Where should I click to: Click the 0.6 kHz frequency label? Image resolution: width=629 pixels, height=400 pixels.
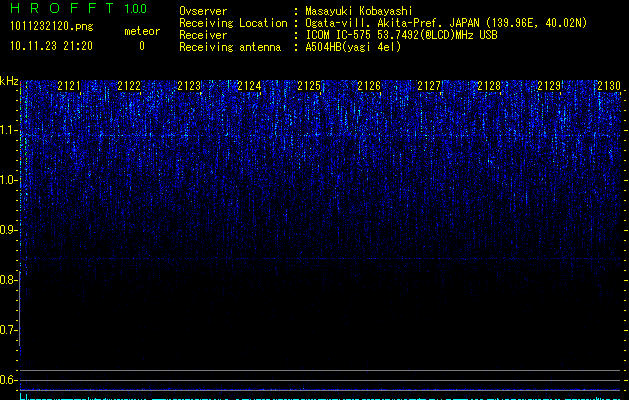click(x=8, y=380)
